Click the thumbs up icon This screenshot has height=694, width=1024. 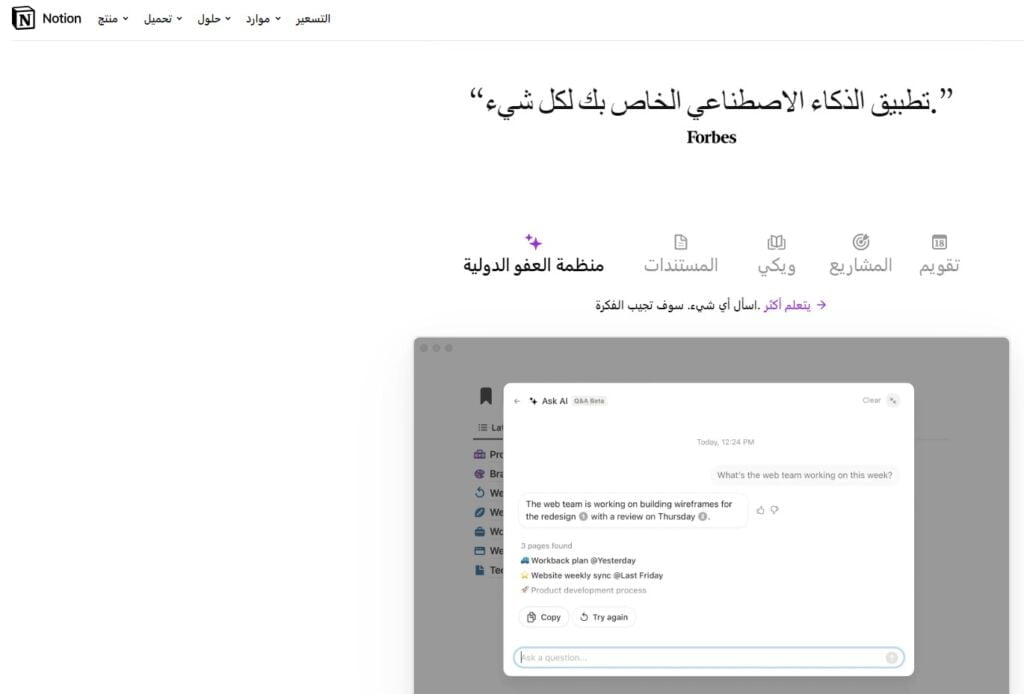(760, 510)
